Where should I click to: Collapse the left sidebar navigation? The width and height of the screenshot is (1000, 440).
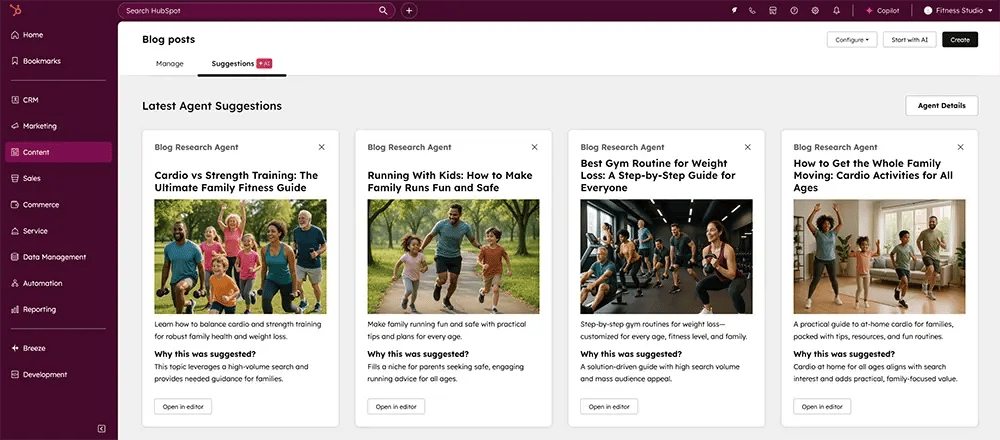coord(101,428)
